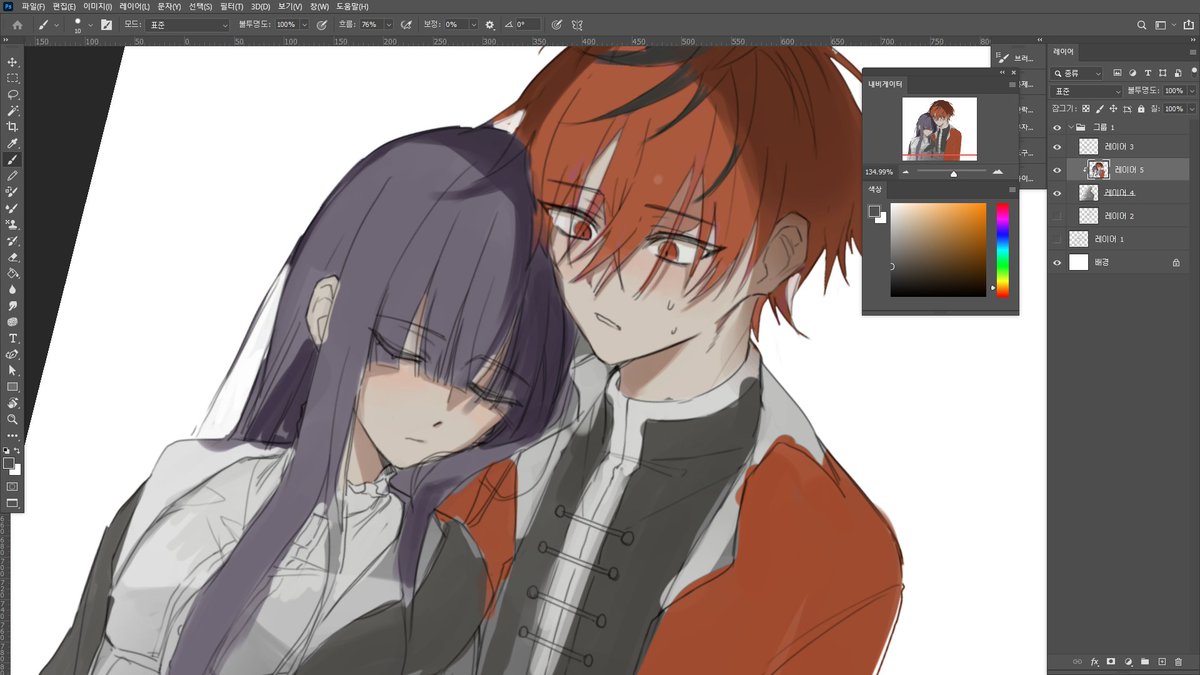Select the Brush tool in the toolbox
1200x675 pixels.
click(x=13, y=159)
